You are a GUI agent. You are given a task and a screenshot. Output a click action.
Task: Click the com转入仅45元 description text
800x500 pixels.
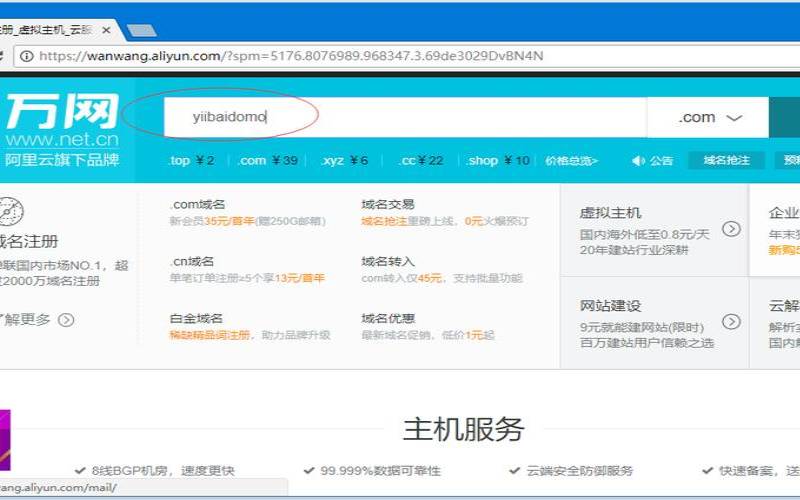(x=402, y=278)
